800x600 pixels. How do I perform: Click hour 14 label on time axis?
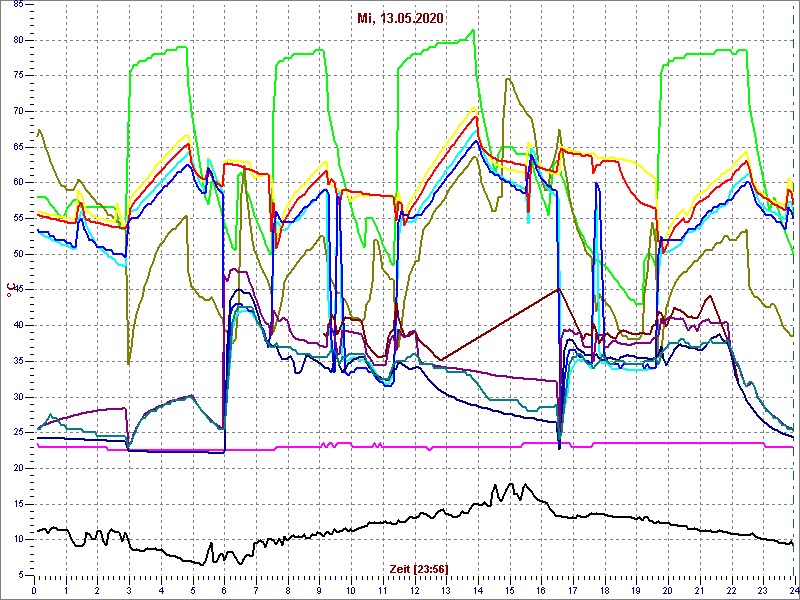tap(478, 589)
